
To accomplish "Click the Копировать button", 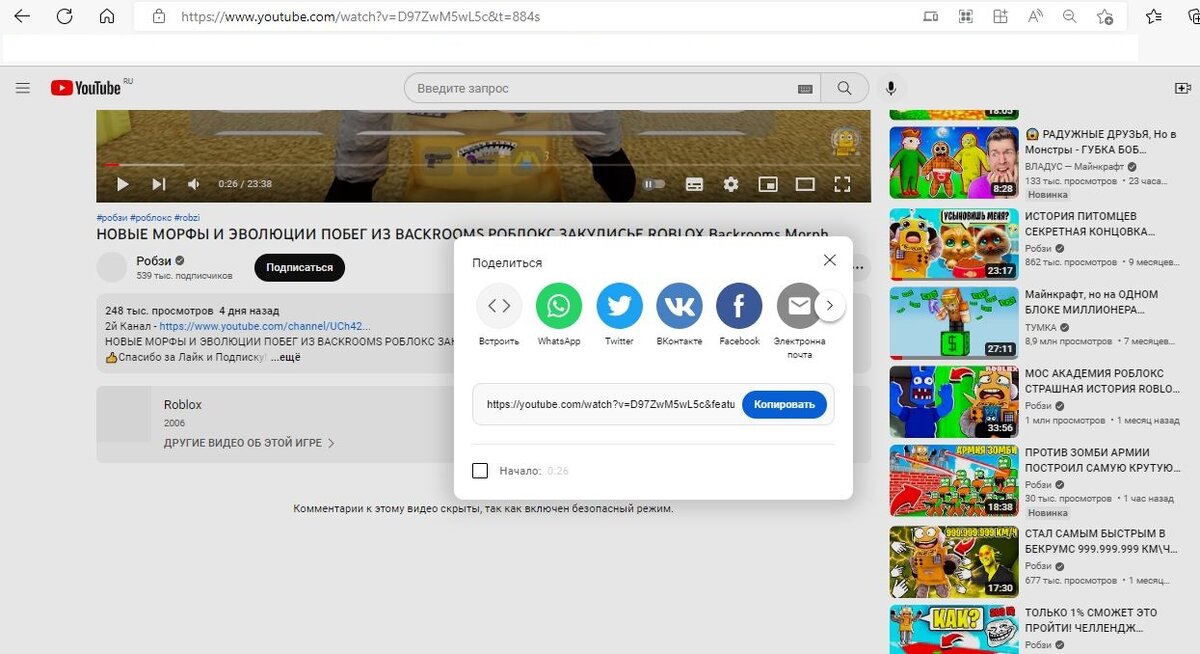I will click(x=785, y=404).
